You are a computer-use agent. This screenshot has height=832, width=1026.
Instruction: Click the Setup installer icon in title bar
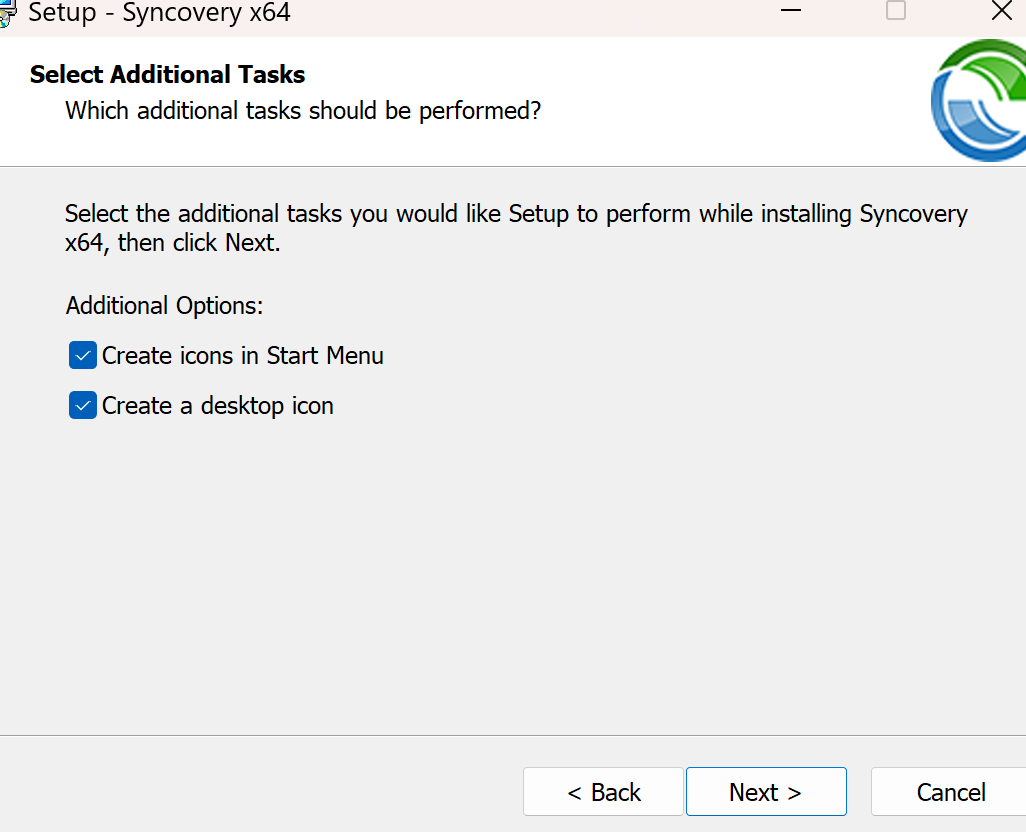point(6,13)
